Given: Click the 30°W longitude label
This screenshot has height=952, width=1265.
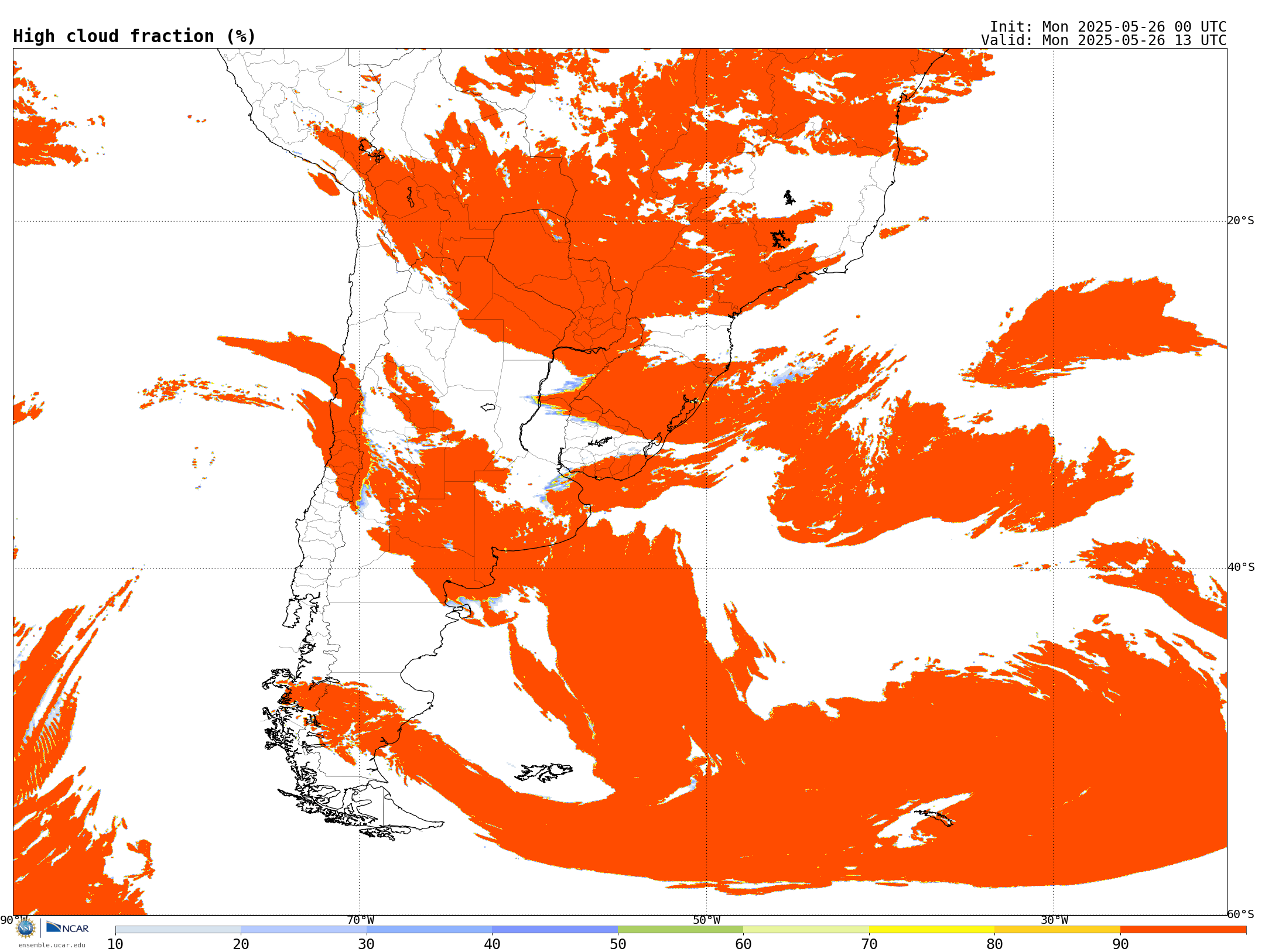Looking at the screenshot, I should tap(1054, 920).
